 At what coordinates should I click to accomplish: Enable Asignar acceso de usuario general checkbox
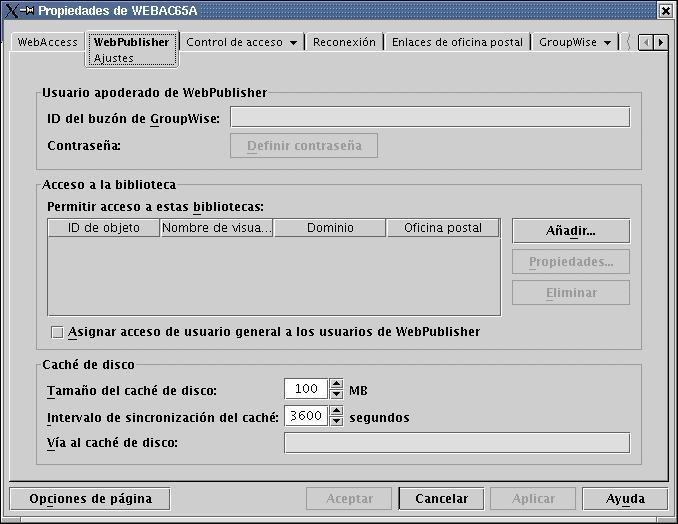point(57,332)
